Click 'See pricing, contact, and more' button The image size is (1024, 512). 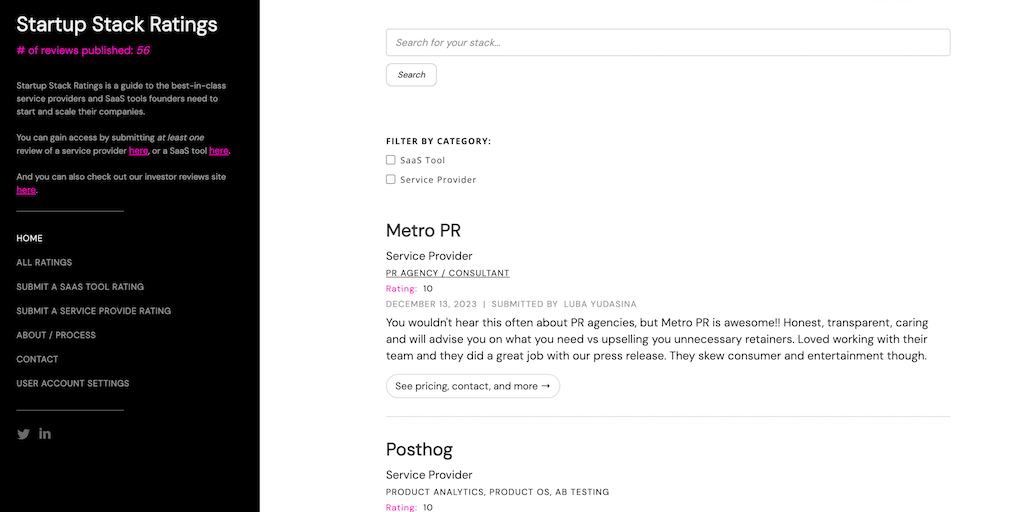coord(472,386)
